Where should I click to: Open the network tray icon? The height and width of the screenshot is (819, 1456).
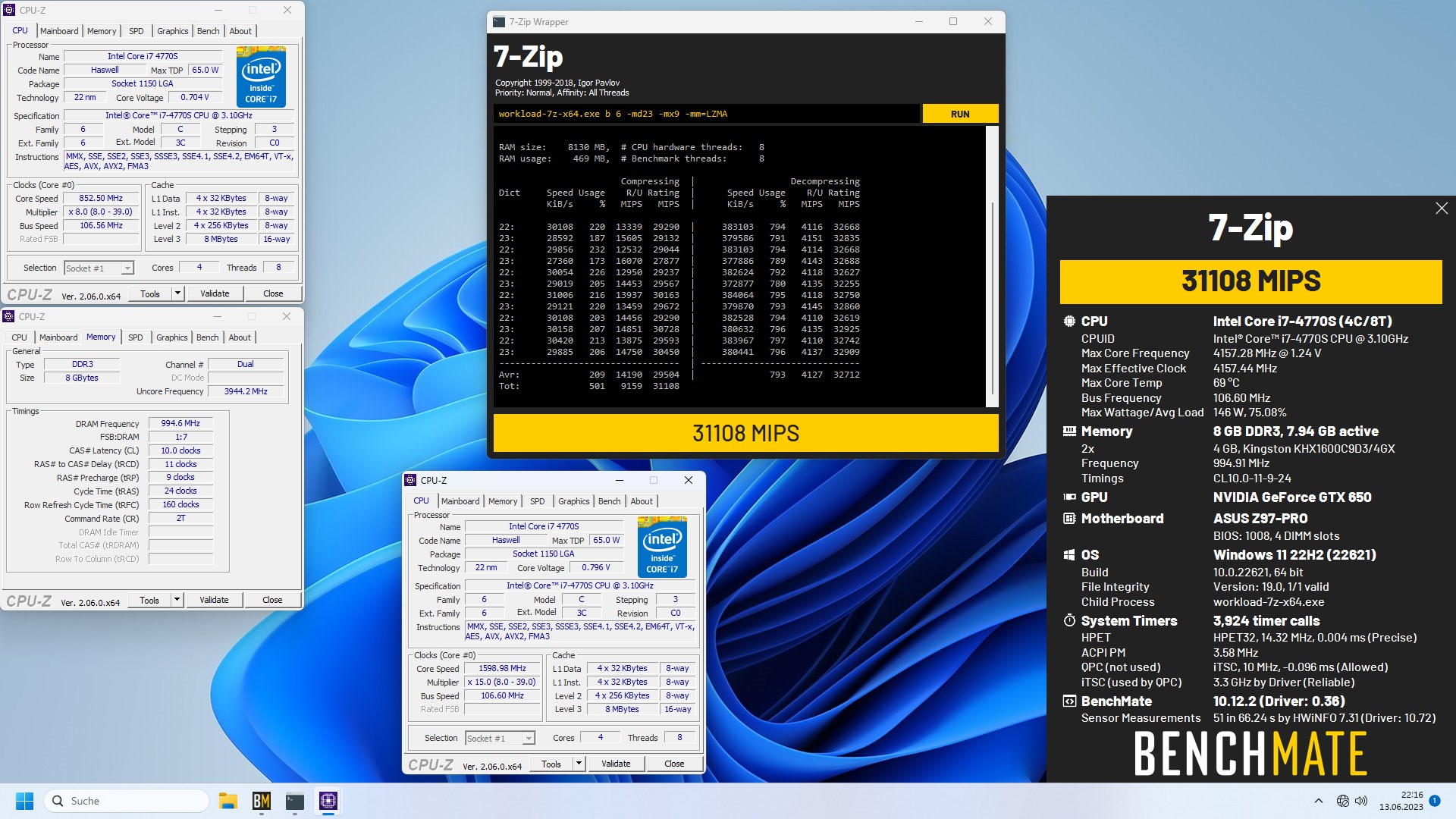[x=1342, y=801]
